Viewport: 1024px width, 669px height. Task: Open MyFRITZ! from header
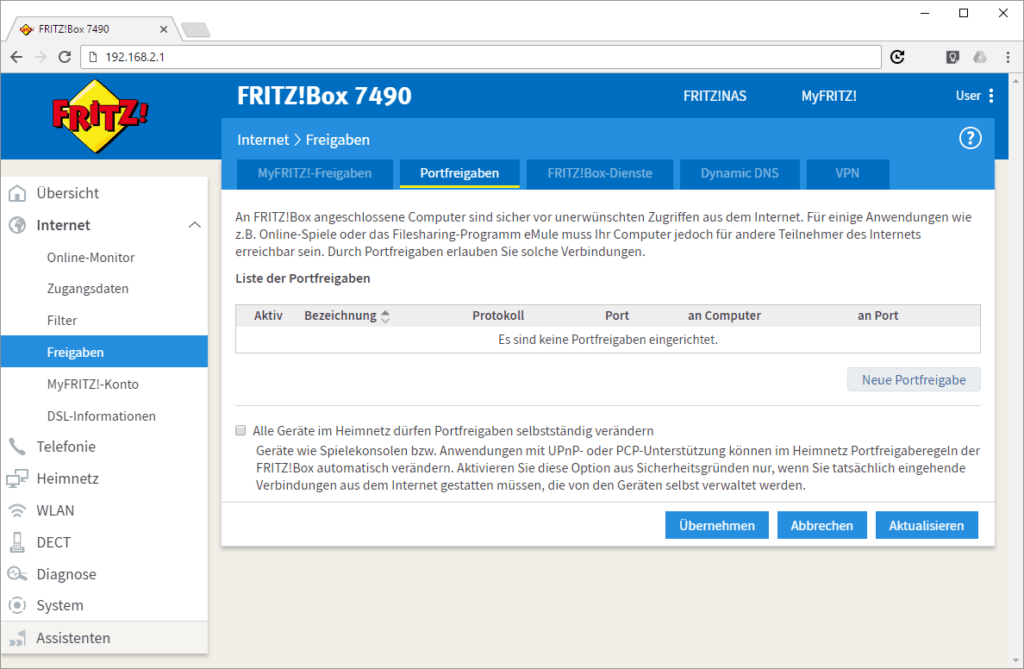(829, 97)
